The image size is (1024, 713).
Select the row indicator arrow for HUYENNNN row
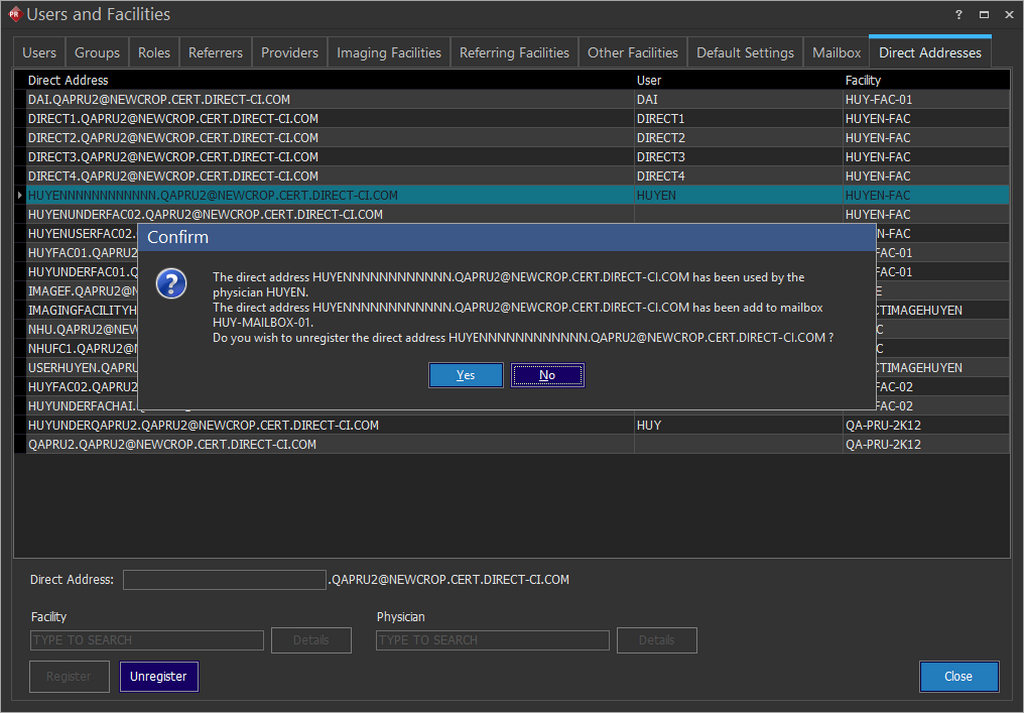[20, 195]
